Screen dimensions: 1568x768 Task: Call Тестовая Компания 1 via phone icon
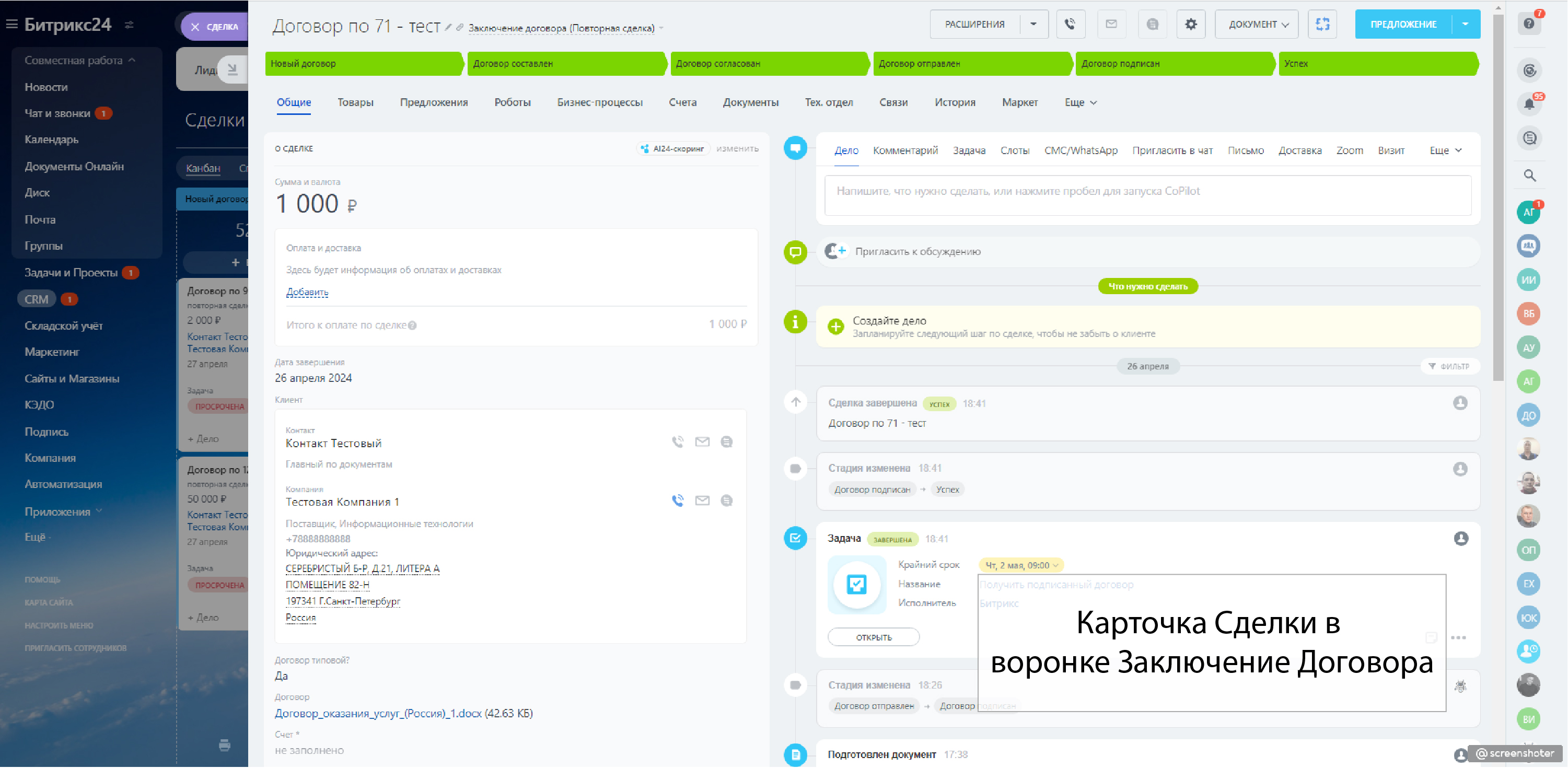[x=678, y=500]
